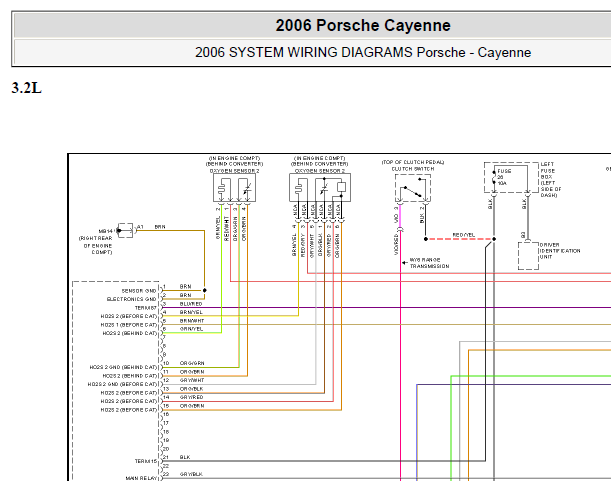Click the four-wire oxygen sensor symbol

click(x=235, y=187)
